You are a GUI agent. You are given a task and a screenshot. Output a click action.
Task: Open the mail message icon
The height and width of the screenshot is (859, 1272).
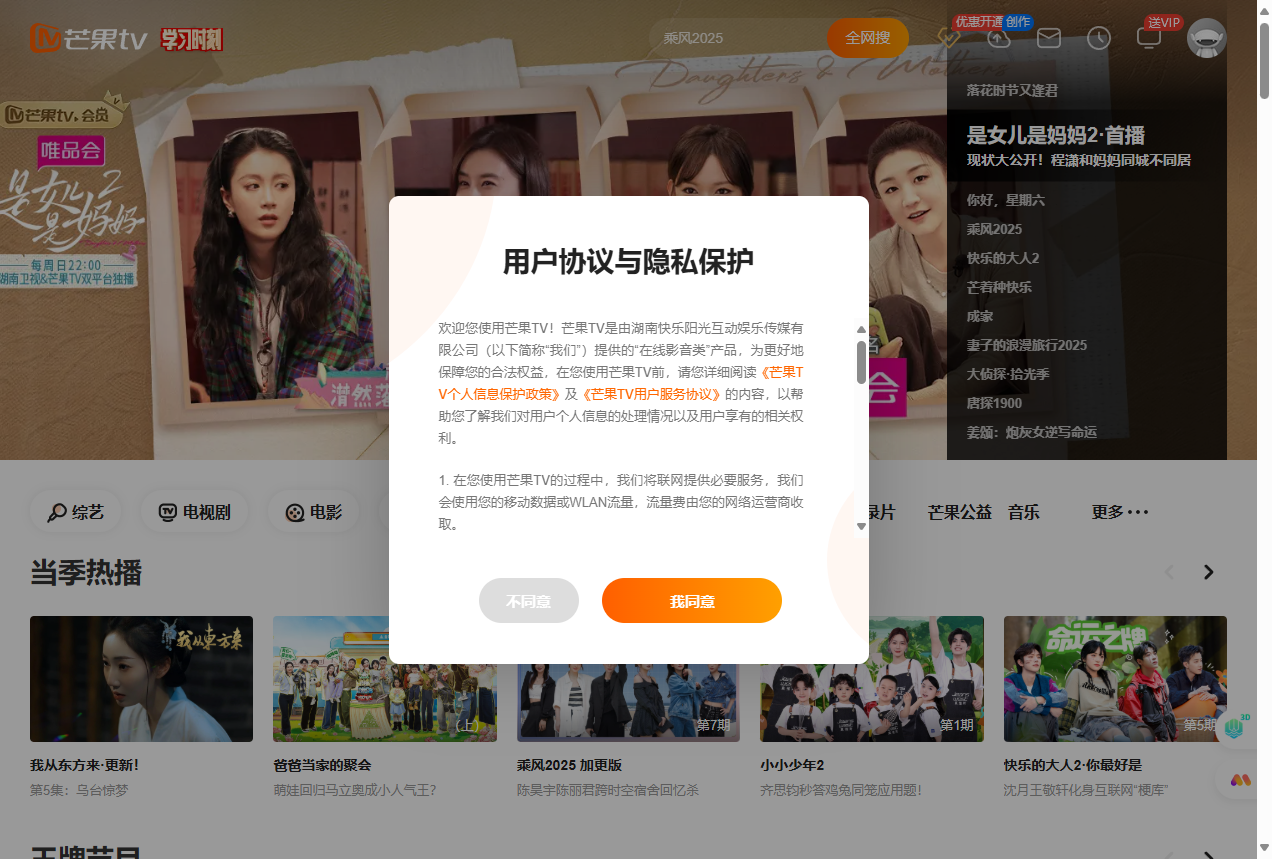[x=1048, y=38]
